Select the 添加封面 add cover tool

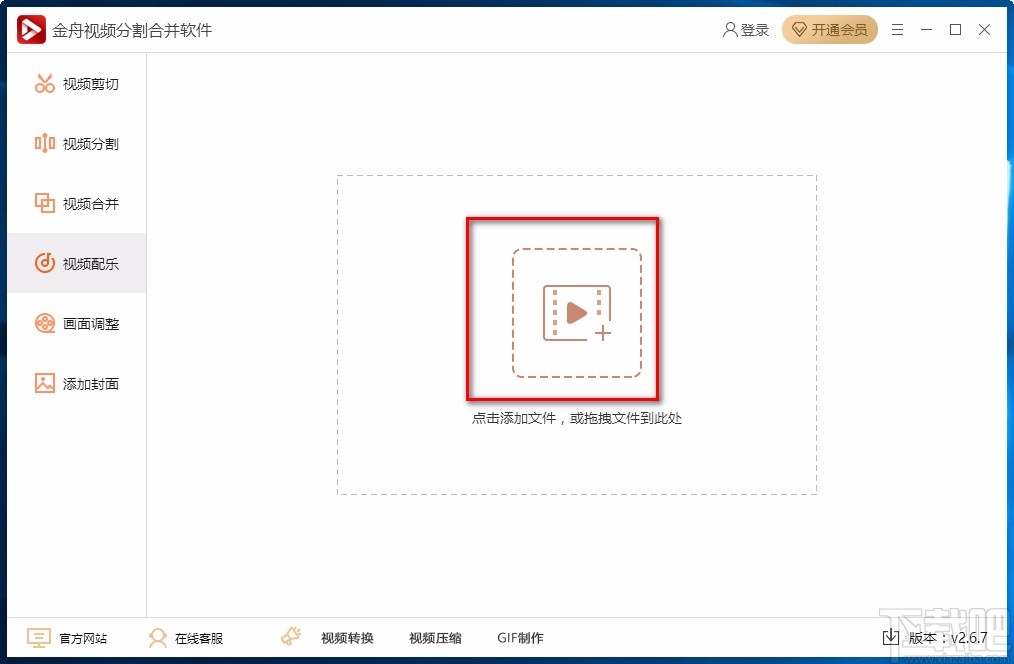(75, 383)
